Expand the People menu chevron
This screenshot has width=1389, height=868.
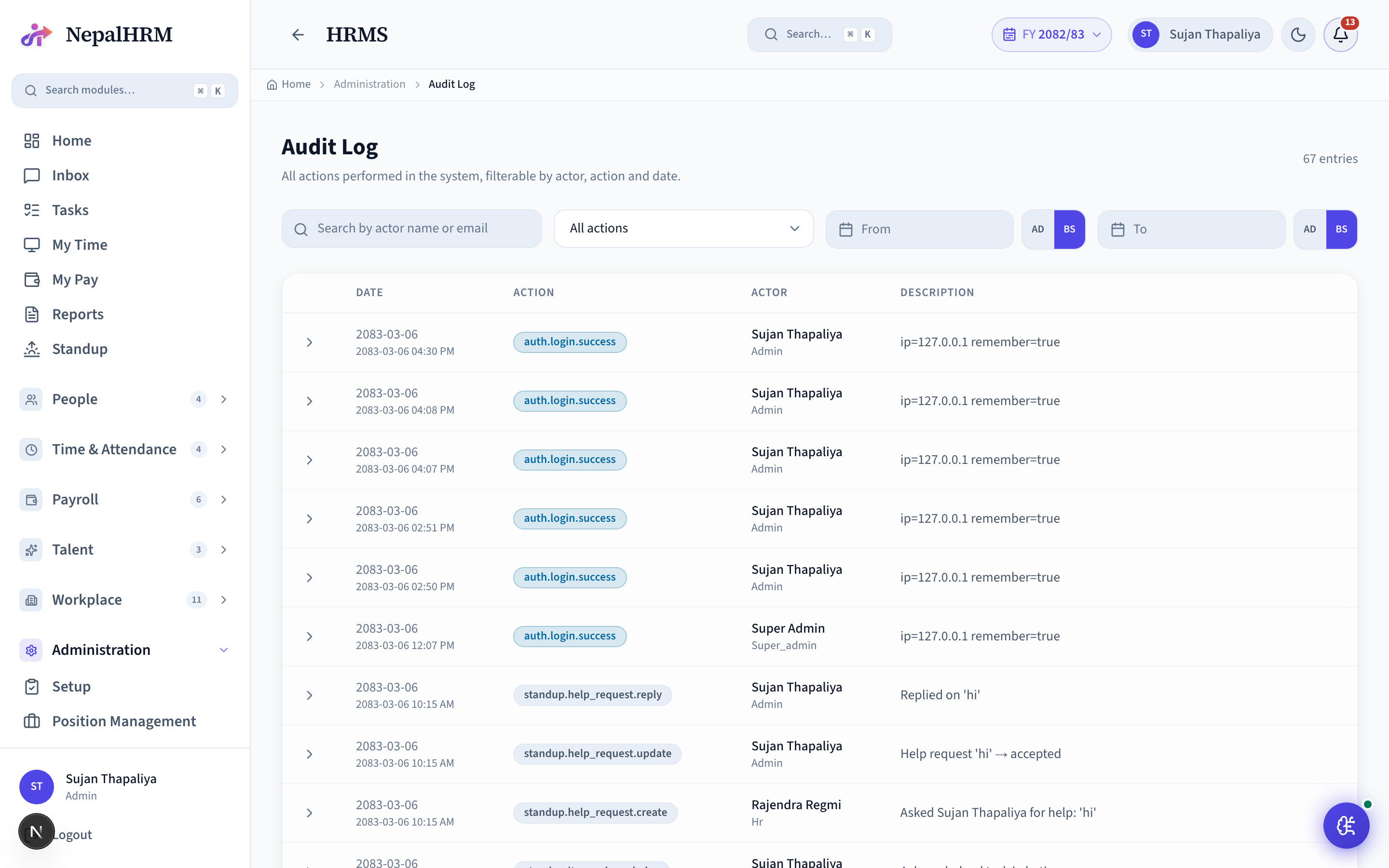pos(224,399)
